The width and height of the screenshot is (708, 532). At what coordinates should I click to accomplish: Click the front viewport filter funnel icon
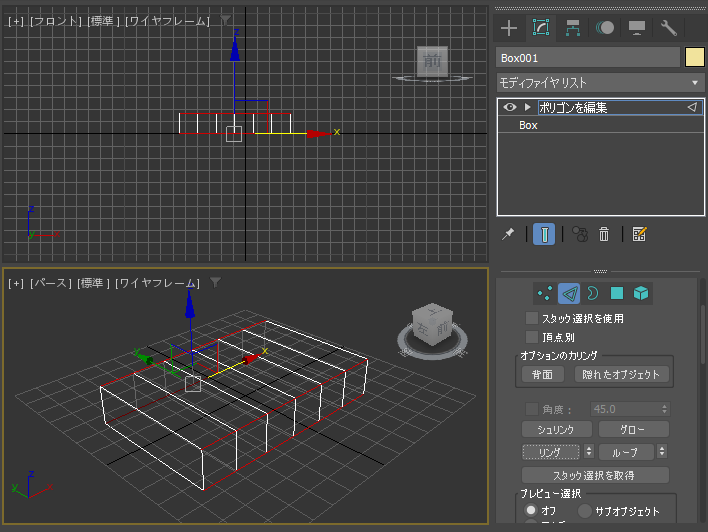point(225,20)
